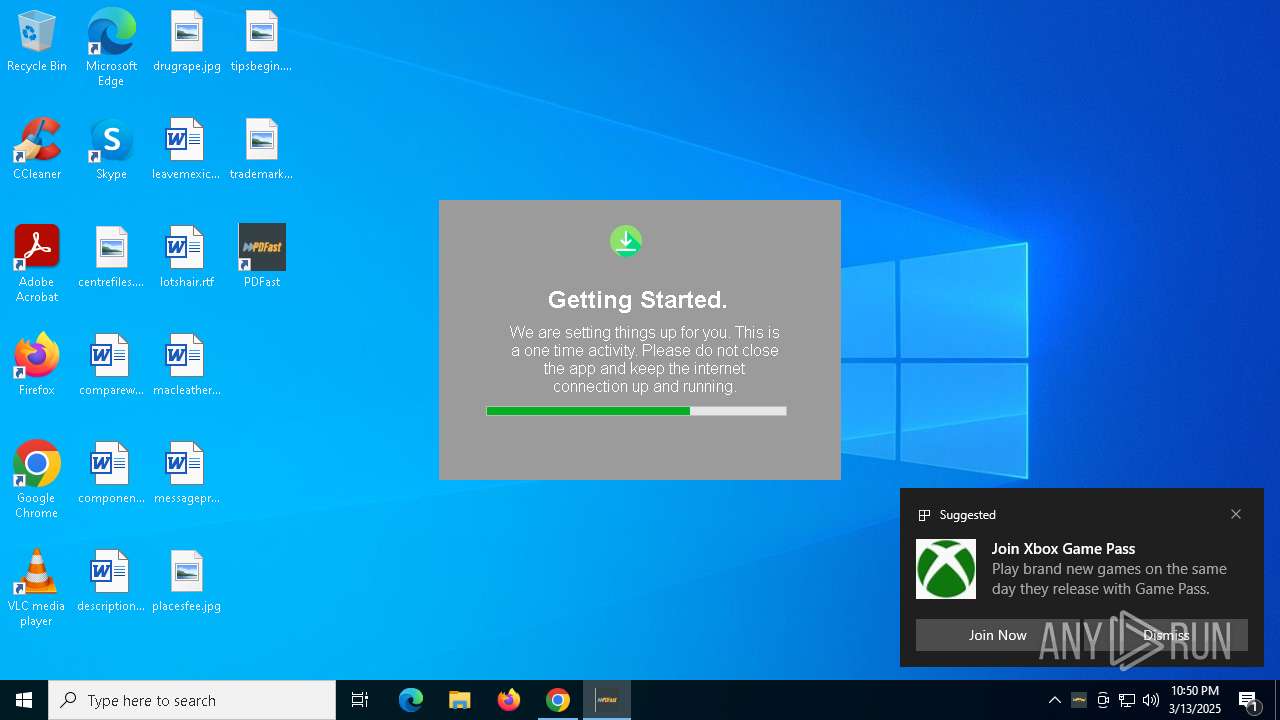Select the drugrape.jpg file icon

click(187, 42)
